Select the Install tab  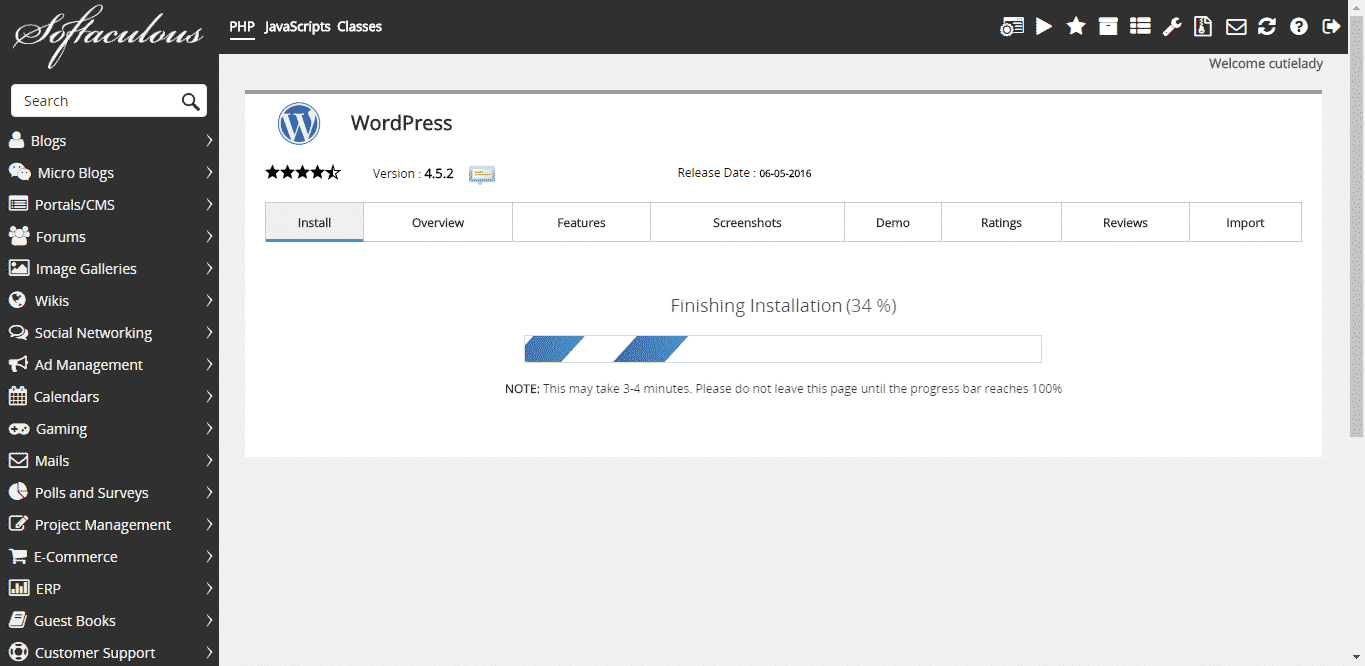point(314,222)
